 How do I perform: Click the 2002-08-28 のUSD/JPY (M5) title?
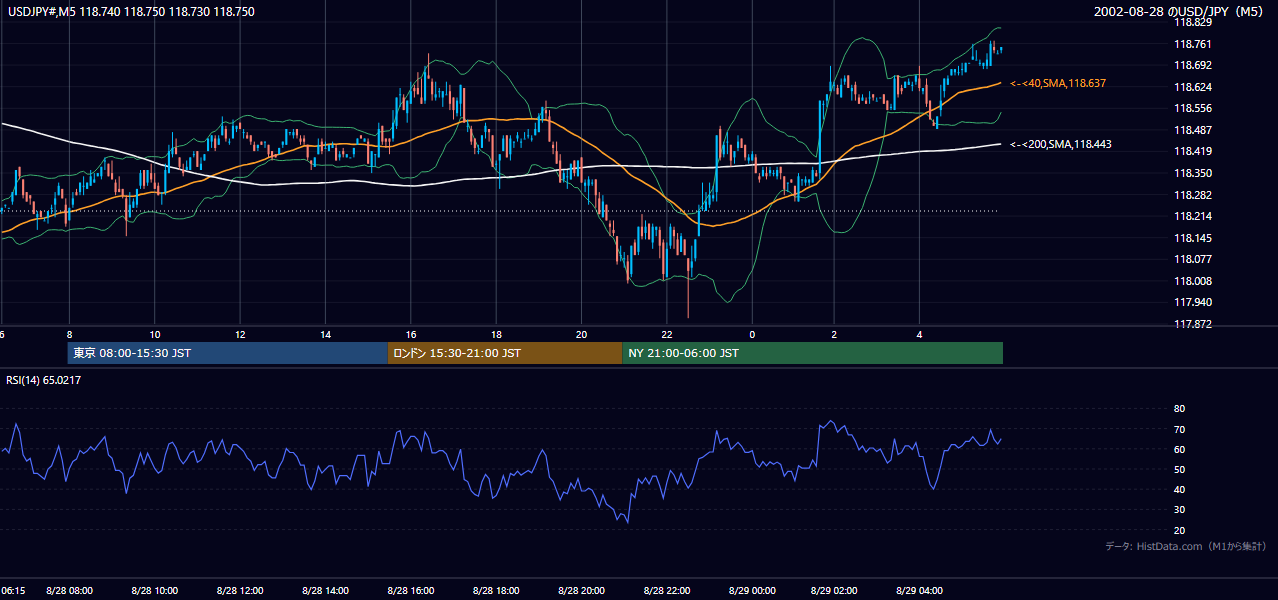click(x=1180, y=11)
